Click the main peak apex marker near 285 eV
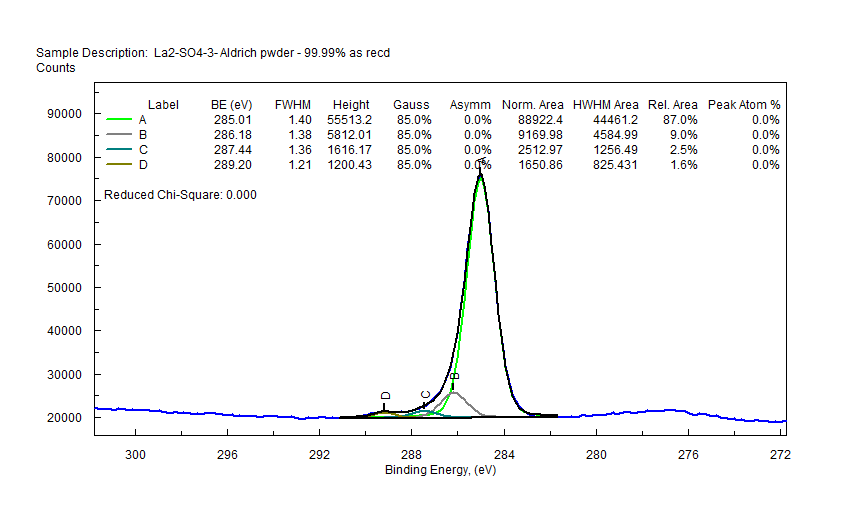842x507 pixels. (x=482, y=163)
